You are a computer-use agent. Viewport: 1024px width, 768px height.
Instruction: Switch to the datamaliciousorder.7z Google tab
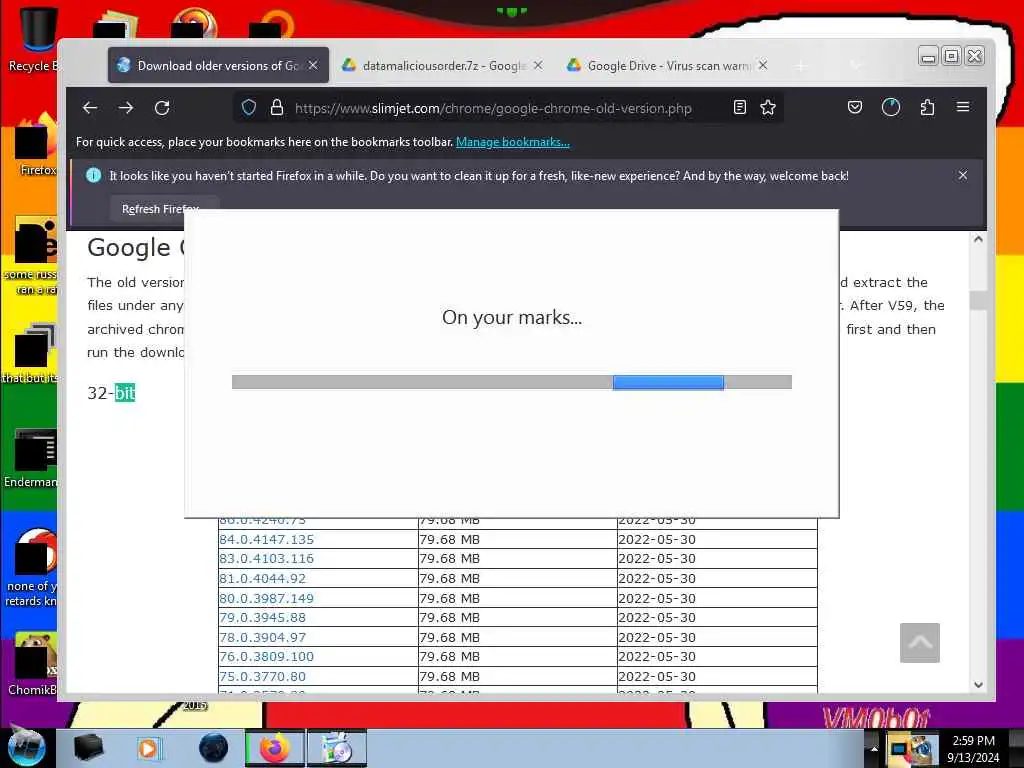pyautogui.click(x=443, y=65)
